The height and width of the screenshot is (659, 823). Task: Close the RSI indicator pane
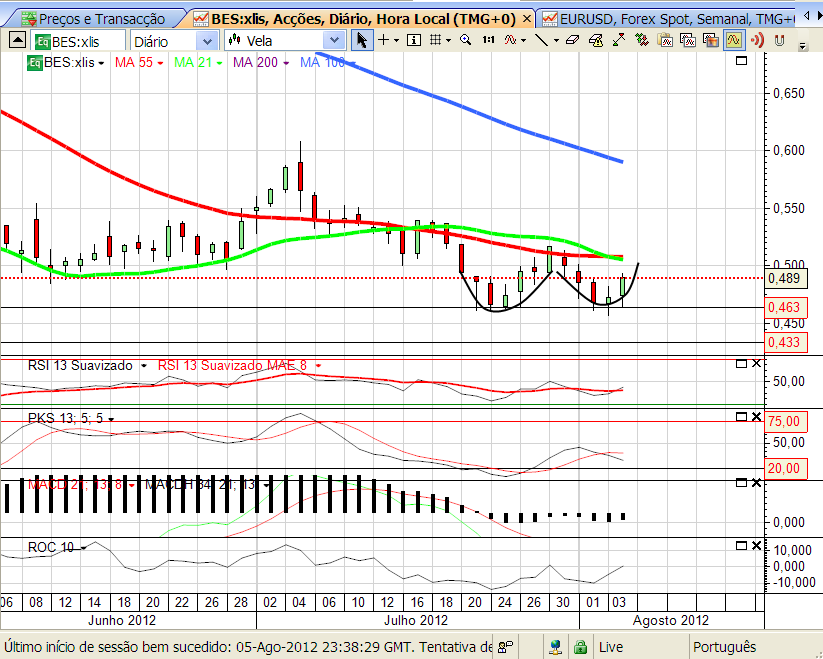coord(756,364)
